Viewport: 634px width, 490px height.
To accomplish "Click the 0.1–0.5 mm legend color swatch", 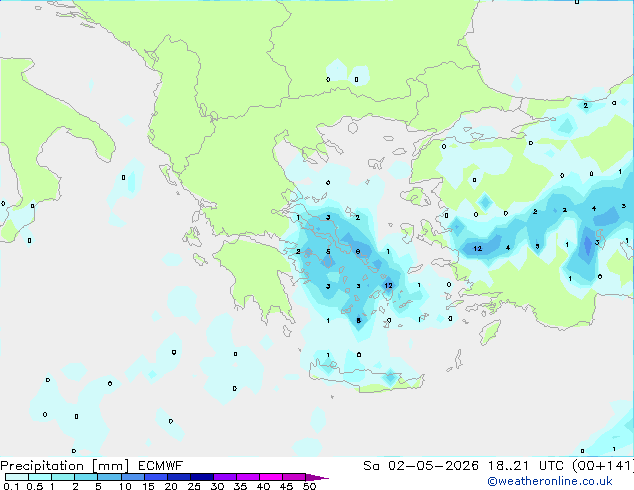I will 17,477.
